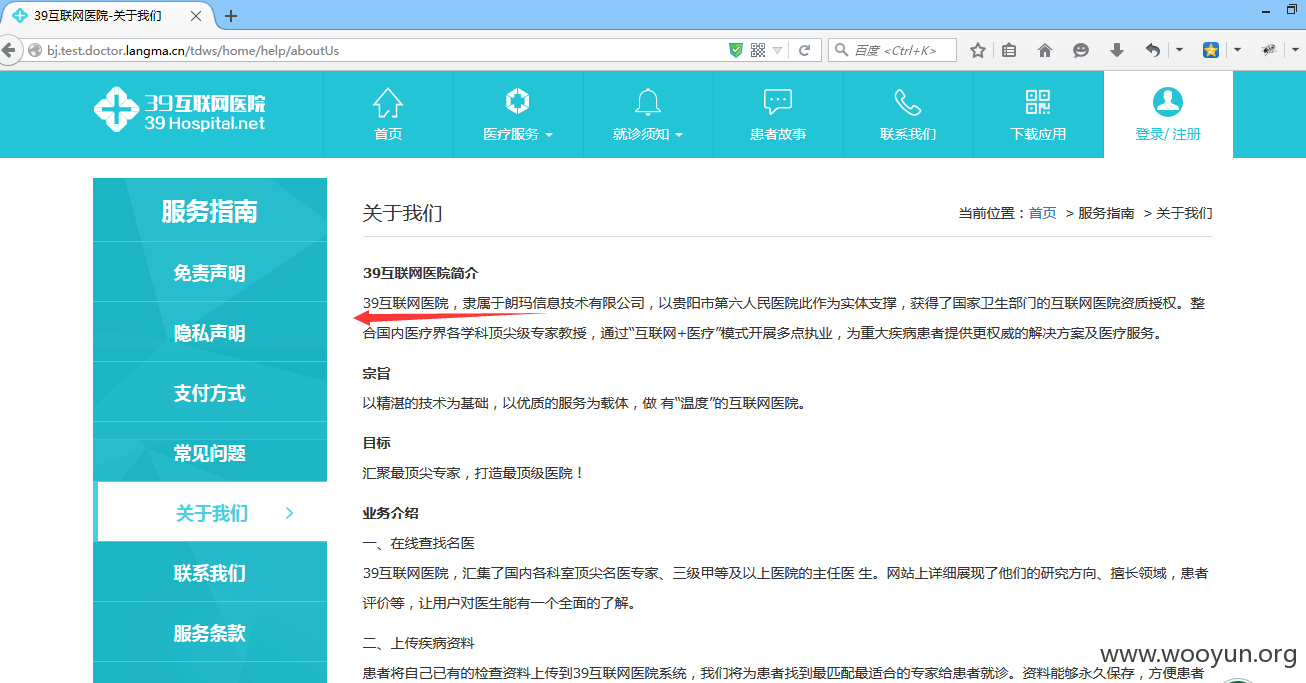Click the 服务指南 breadcrumb link
The height and width of the screenshot is (683, 1306).
(1106, 213)
